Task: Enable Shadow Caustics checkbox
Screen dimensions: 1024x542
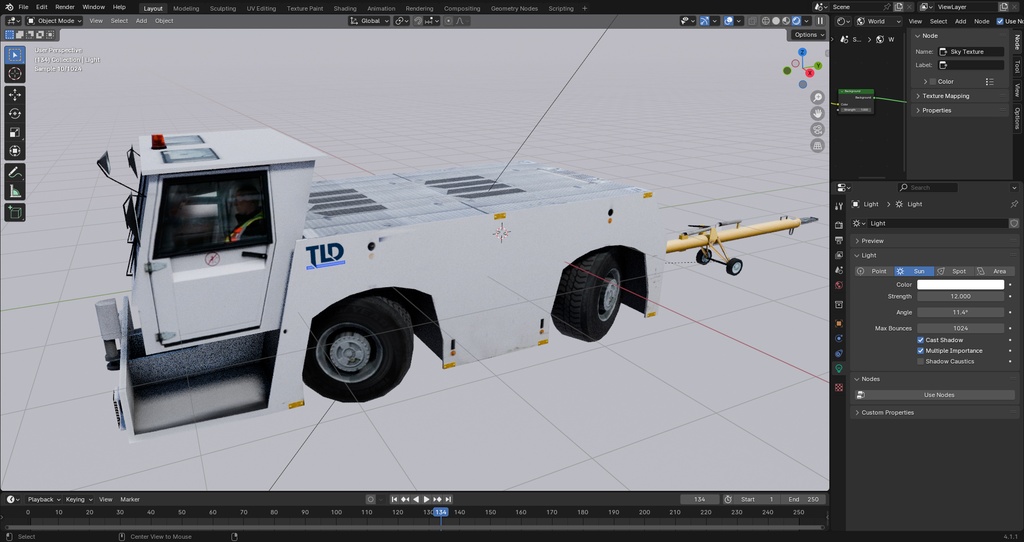Action: pyautogui.click(x=921, y=362)
